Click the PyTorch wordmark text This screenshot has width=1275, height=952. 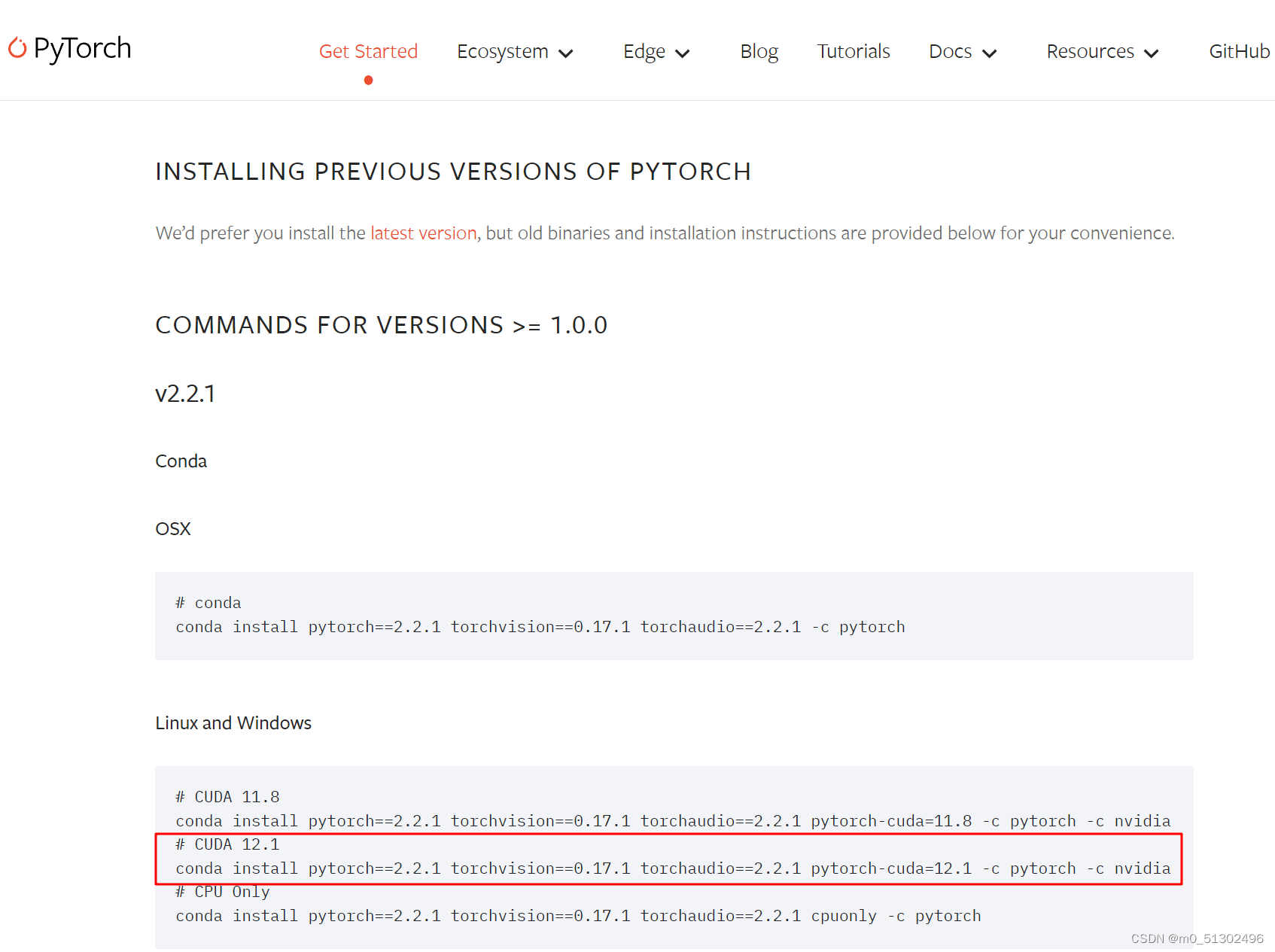(x=82, y=49)
